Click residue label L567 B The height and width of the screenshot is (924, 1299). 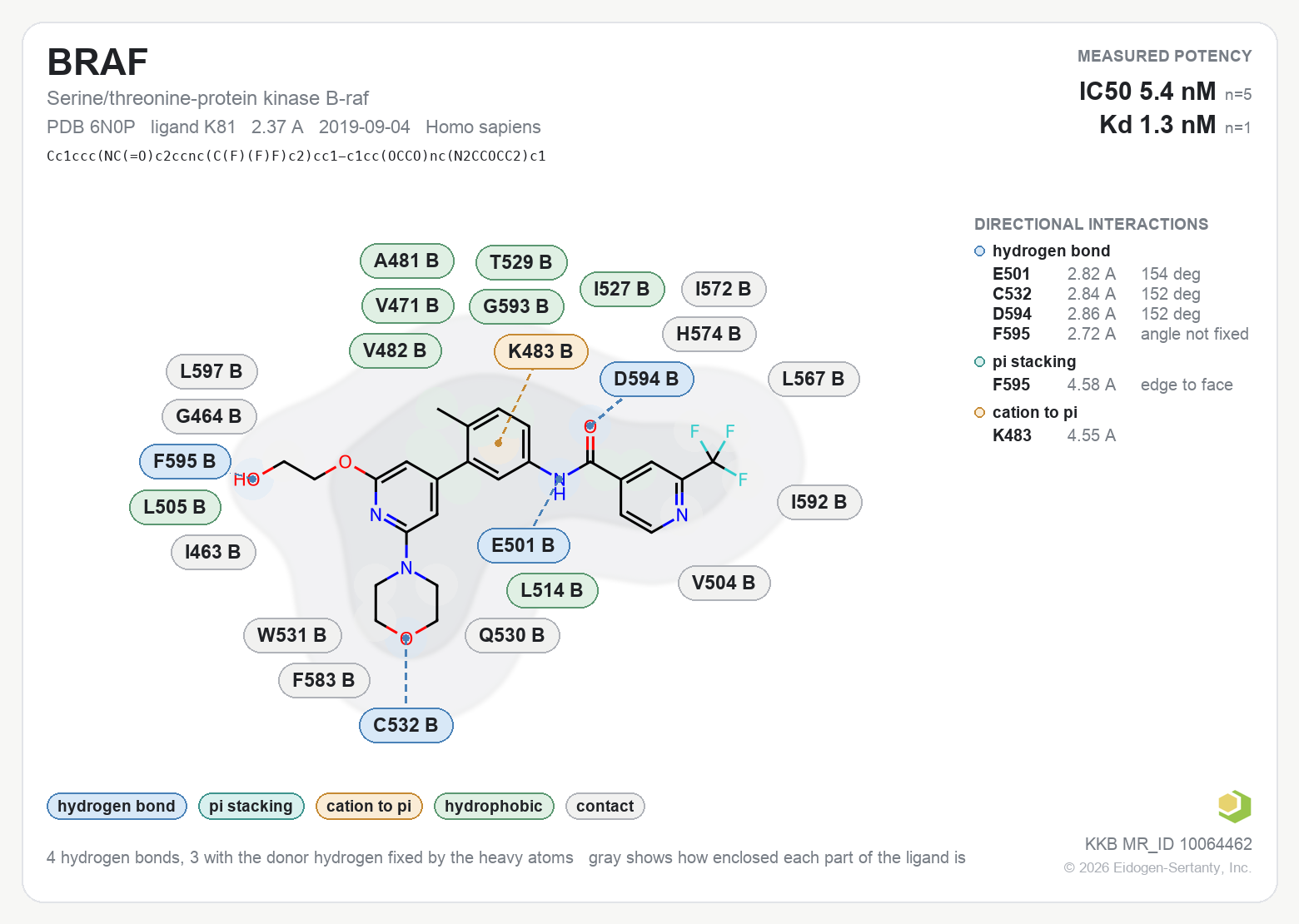click(x=814, y=380)
